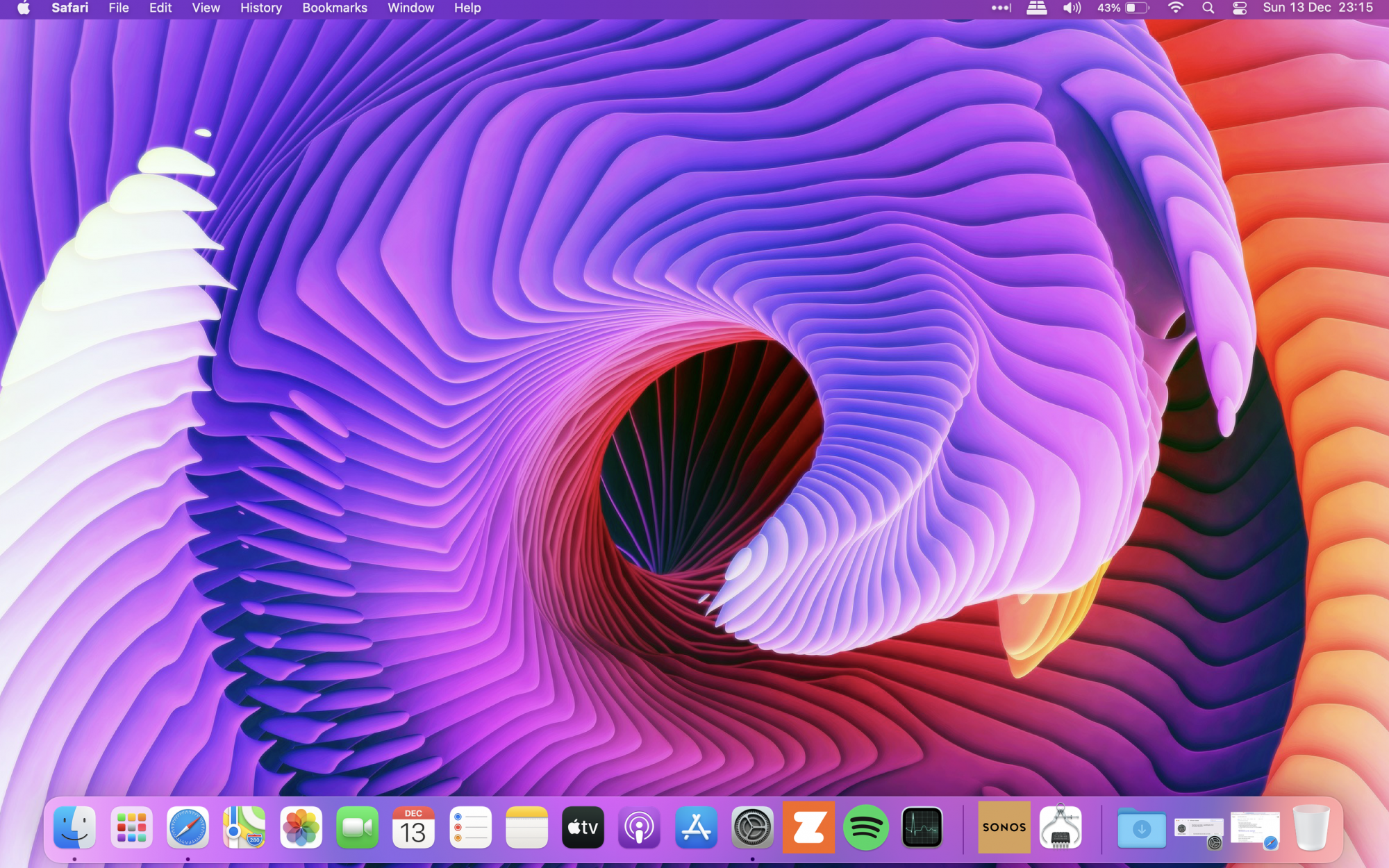This screenshot has width=1389, height=868.
Task: Open the Photos app
Action: (301, 827)
